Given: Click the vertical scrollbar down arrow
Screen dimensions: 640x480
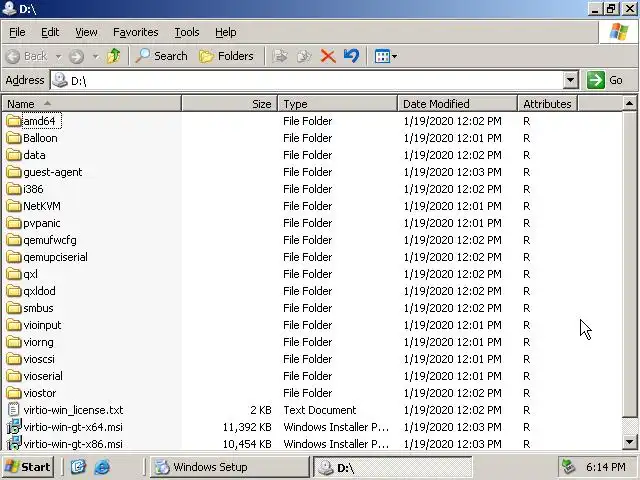Looking at the screenshot, I should 629,442.
